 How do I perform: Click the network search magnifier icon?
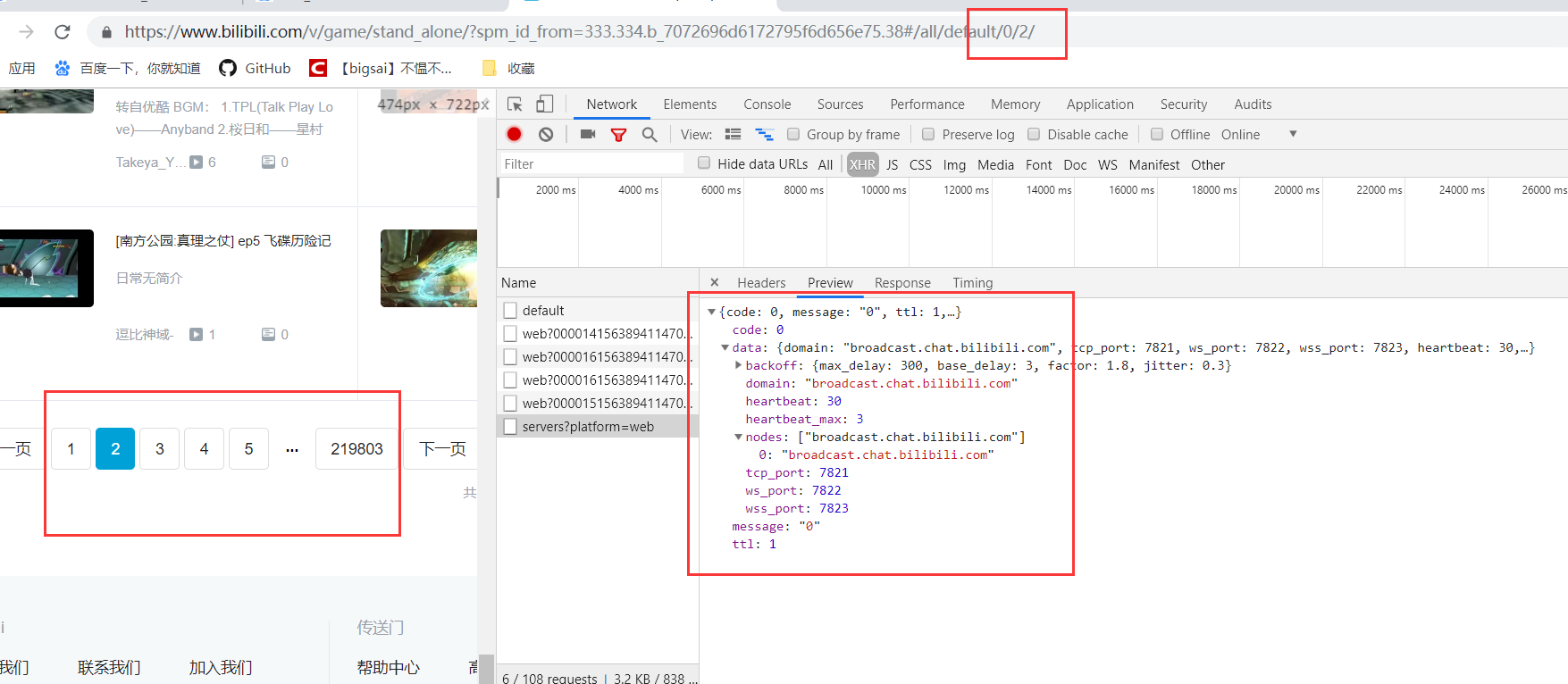point(650,135)
